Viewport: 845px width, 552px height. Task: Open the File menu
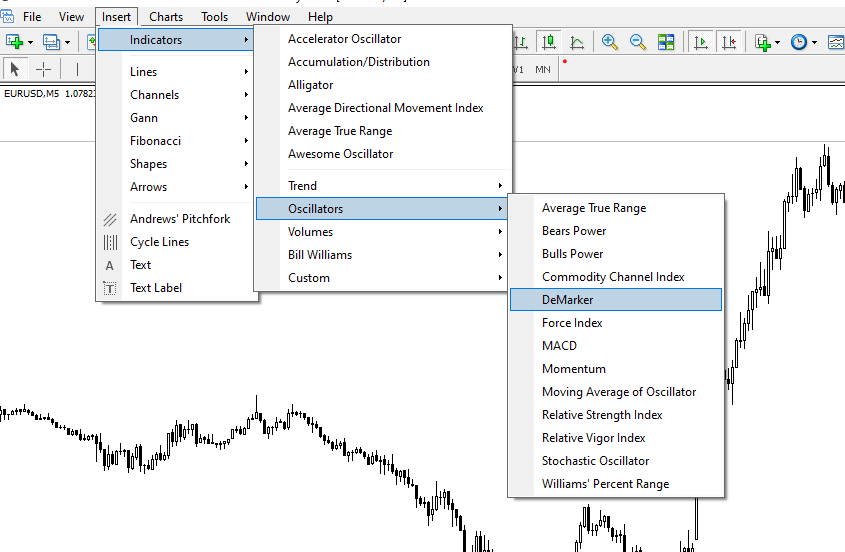pyautogui.click(x=32, y=17)
